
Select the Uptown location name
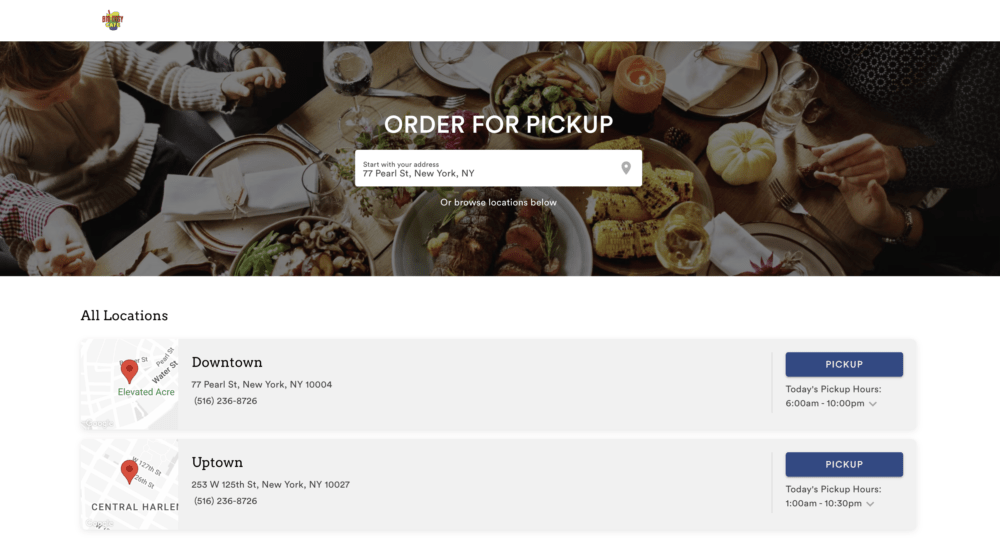coord(217,462)
